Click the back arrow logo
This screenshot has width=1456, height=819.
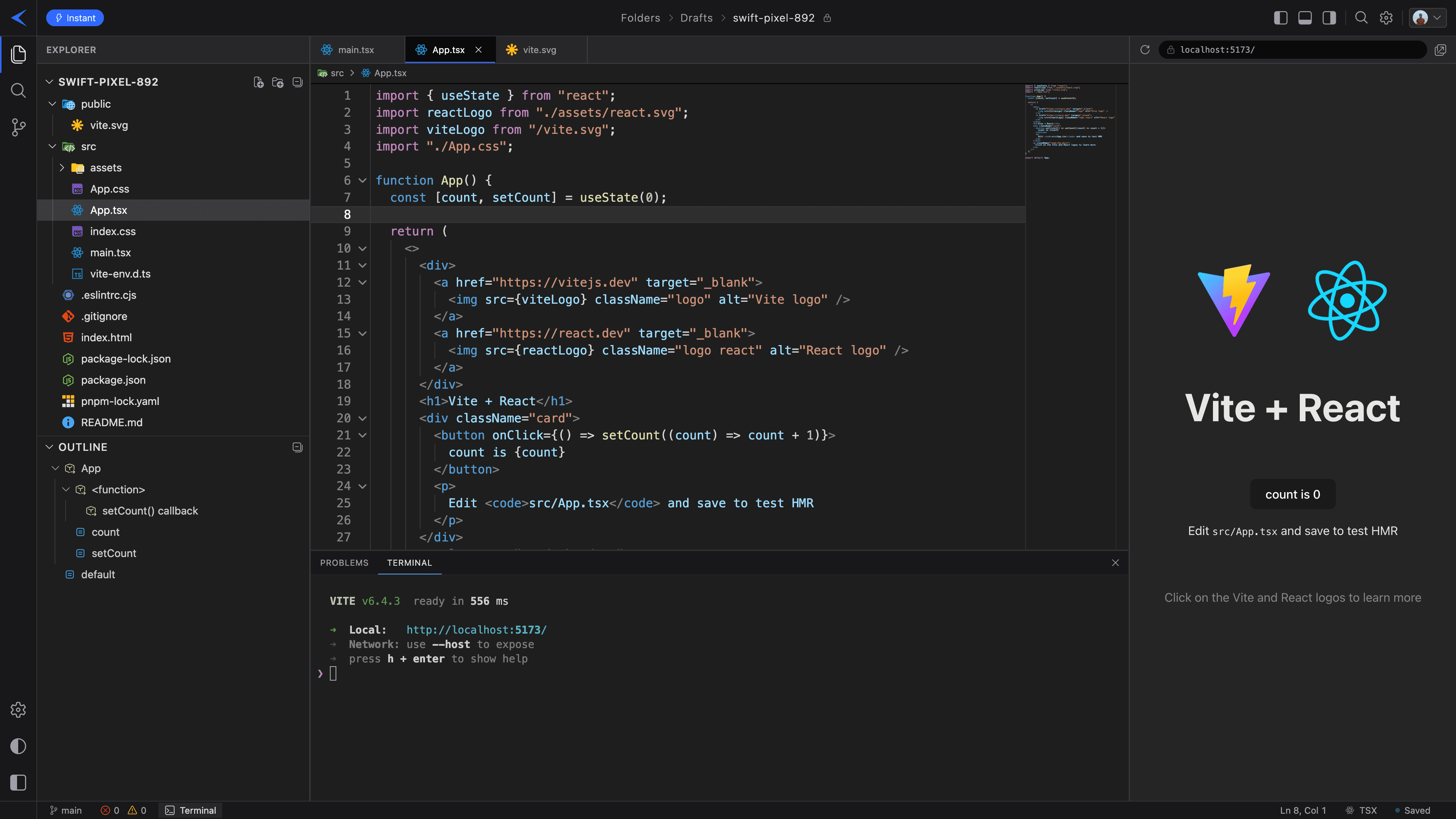coord(19,17)
